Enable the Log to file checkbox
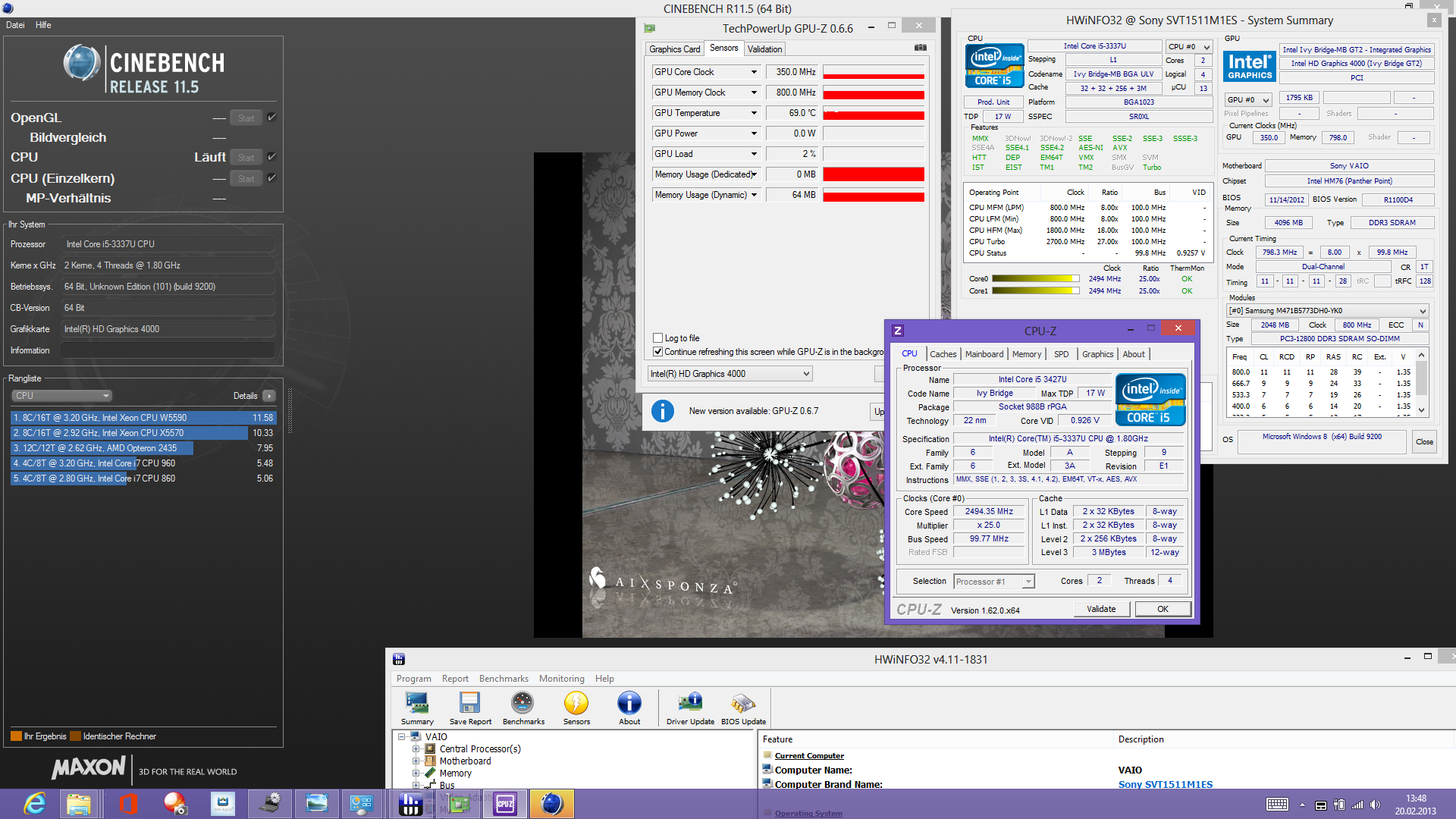Viewport: 1456px width, 819px height. (658, 338)
